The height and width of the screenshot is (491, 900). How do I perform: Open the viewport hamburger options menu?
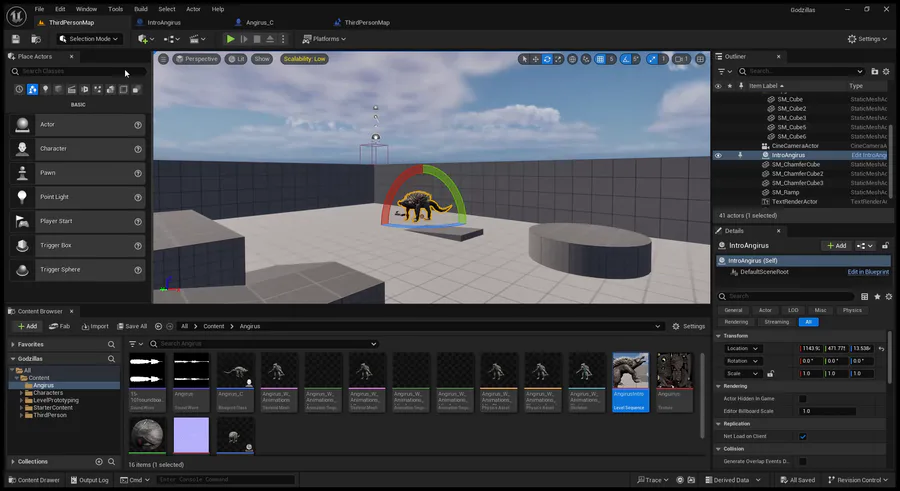coord(164,59)
